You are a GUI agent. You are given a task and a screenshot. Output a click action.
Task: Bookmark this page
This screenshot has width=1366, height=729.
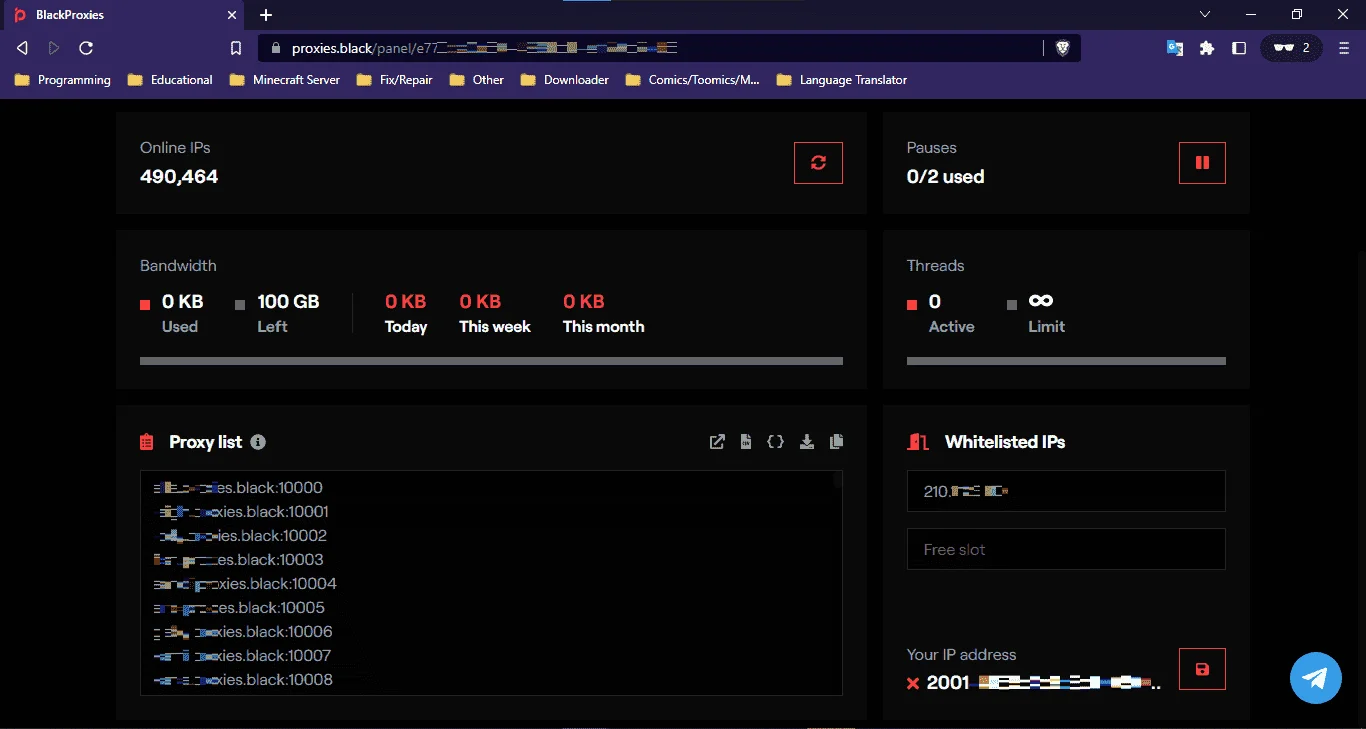point(236,48)
